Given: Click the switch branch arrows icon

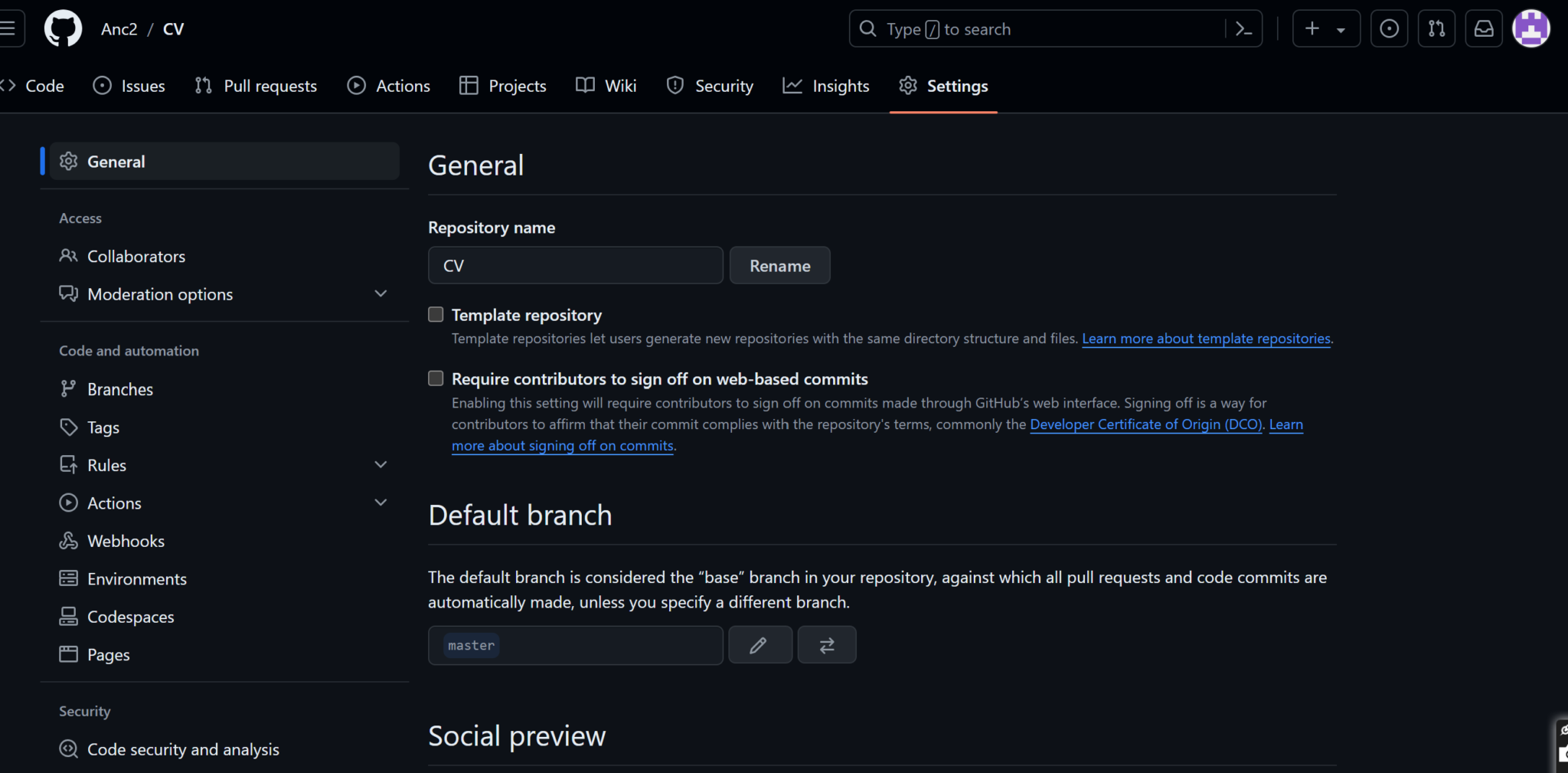Looking at the screenshot, I should tap(827, 645).
